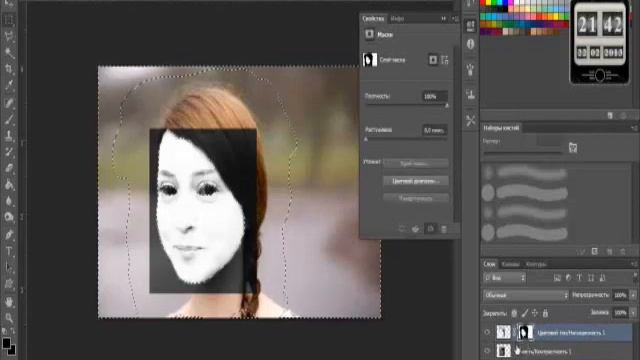640x360 pixels.
Task: Click the Инвертировать button
Action: [x=416, y=198]
